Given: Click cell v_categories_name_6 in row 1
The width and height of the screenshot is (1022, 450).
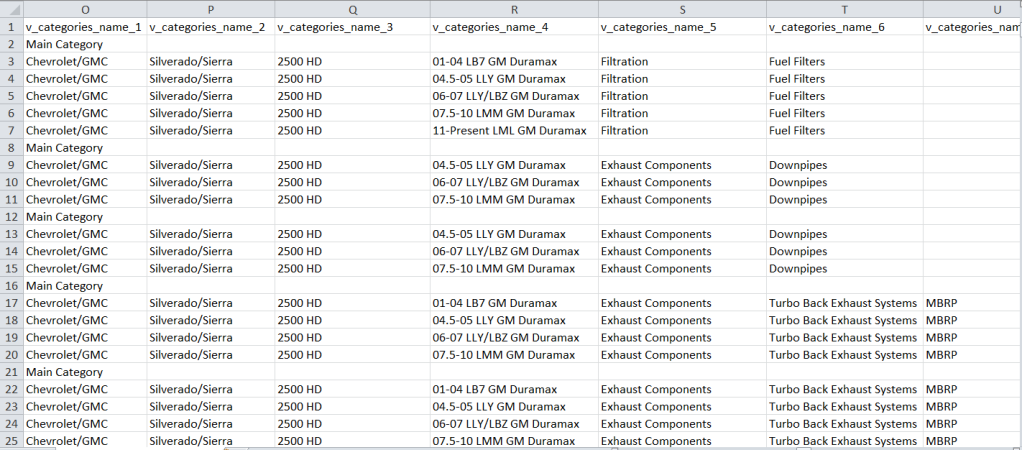Looking at the screenshot, I should [x=845, y=27].
